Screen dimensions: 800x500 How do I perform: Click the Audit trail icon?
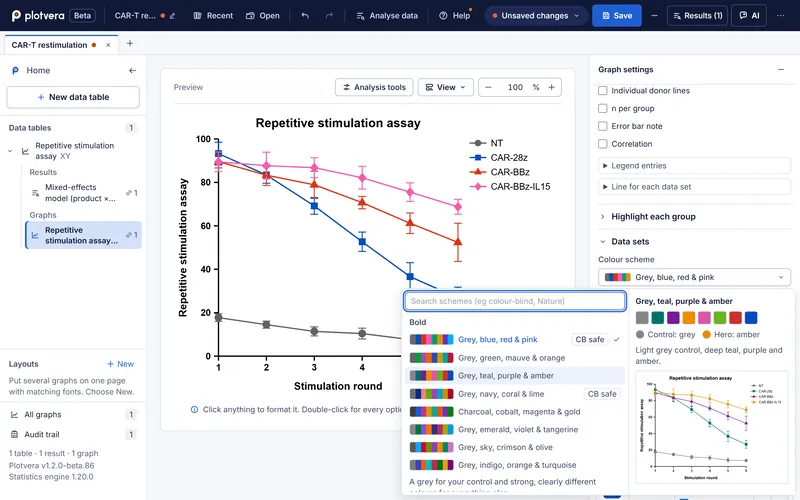pos(14,435)
